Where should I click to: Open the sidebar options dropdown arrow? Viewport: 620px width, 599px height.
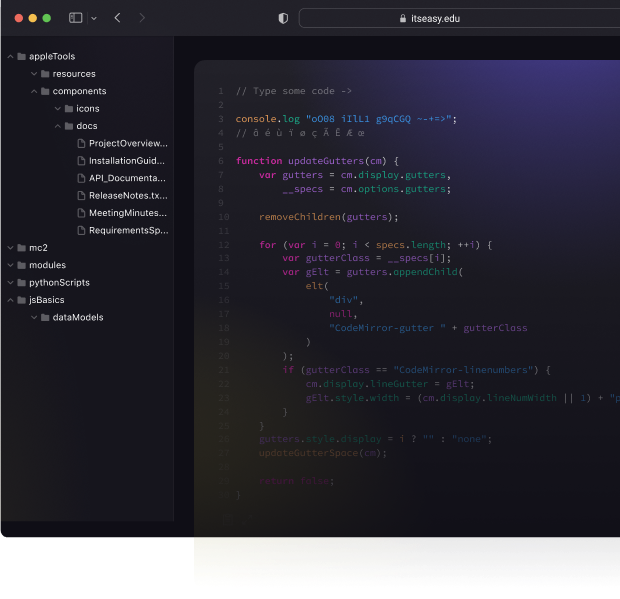pyautogui.click(x=94, y=18)
